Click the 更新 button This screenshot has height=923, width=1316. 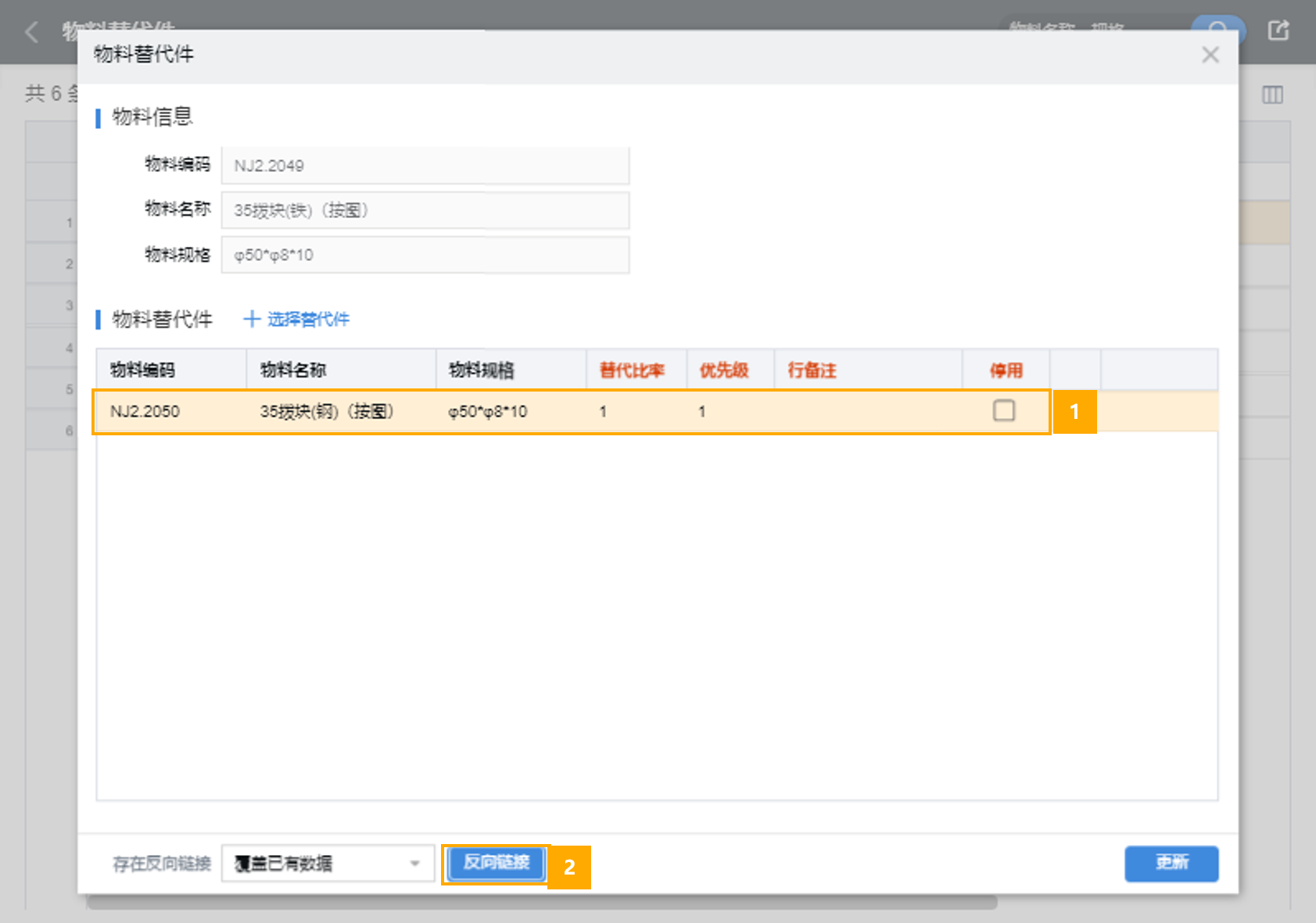(1171, 863)
